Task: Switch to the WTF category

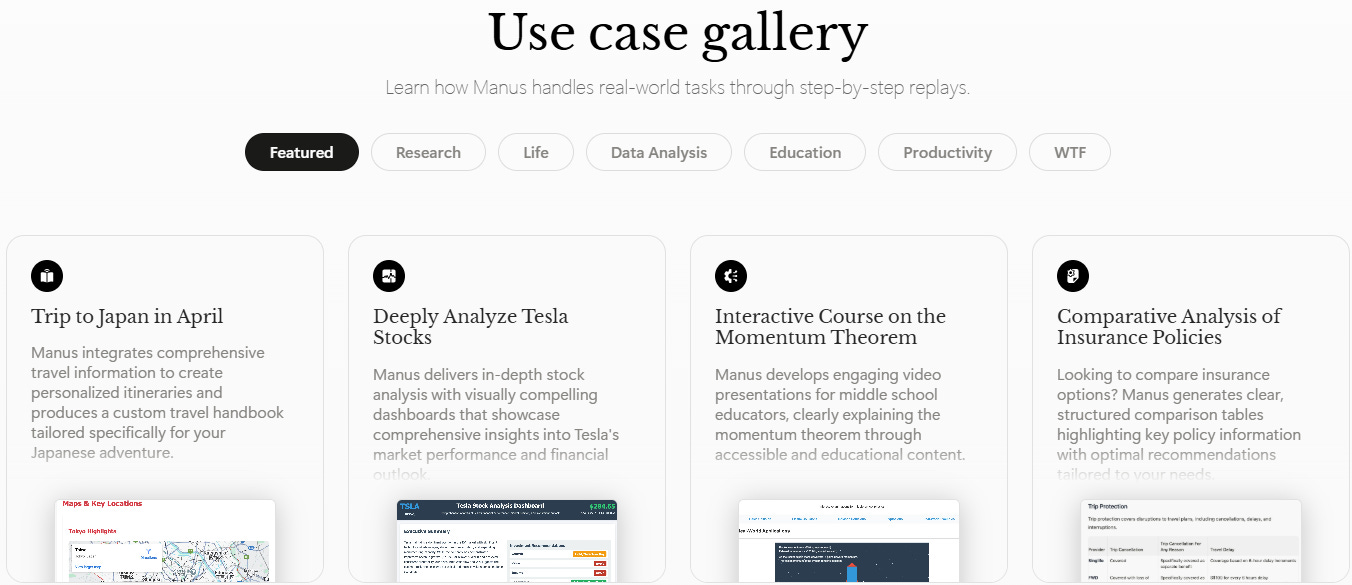Action: coord(1070,152)
